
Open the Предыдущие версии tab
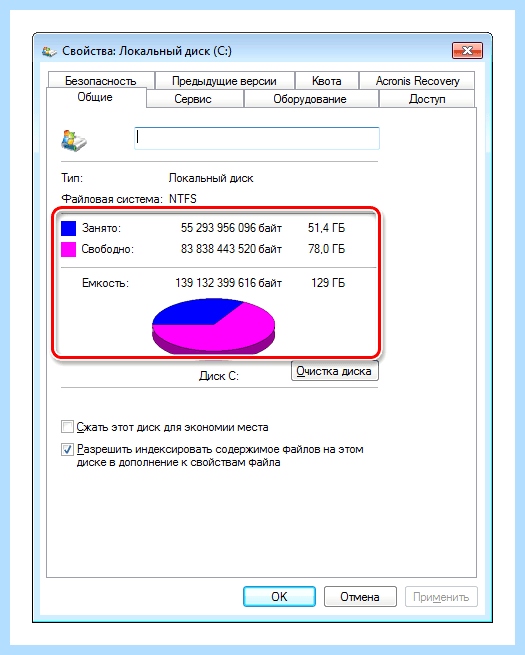pos(224,81)
